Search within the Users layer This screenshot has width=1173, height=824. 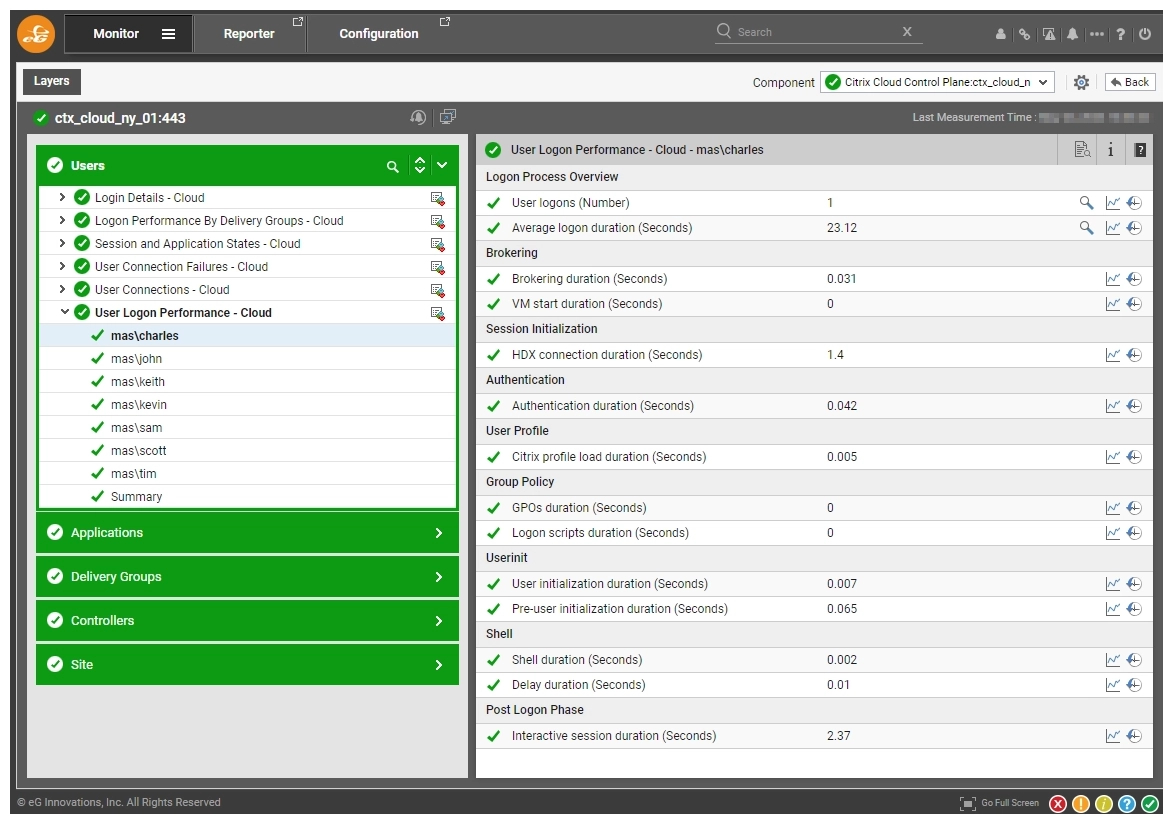click(392, 166)
